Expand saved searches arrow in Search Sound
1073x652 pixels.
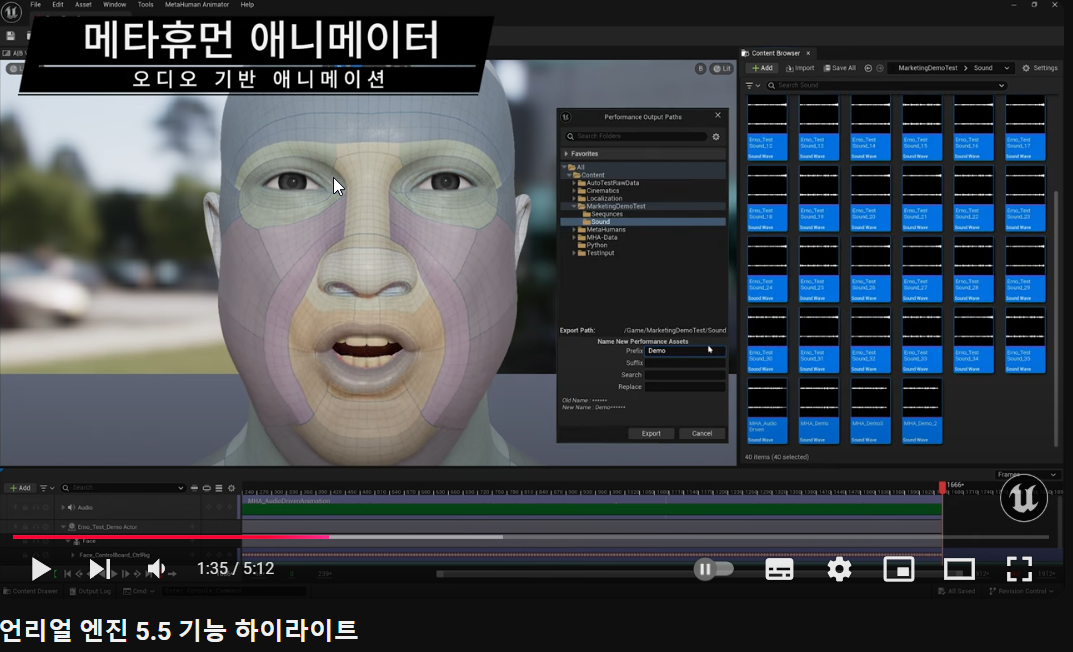click(1002, 86)
